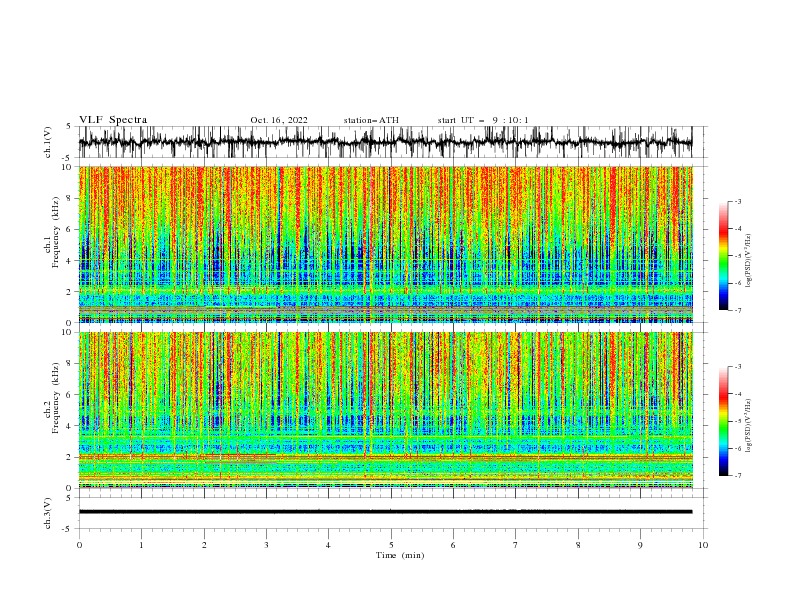Select the date text "Oct. 16, 2022"
Image resolution: width=792 pixels, height=612 pixels.
pyautogui.click(x=279, y=120)
